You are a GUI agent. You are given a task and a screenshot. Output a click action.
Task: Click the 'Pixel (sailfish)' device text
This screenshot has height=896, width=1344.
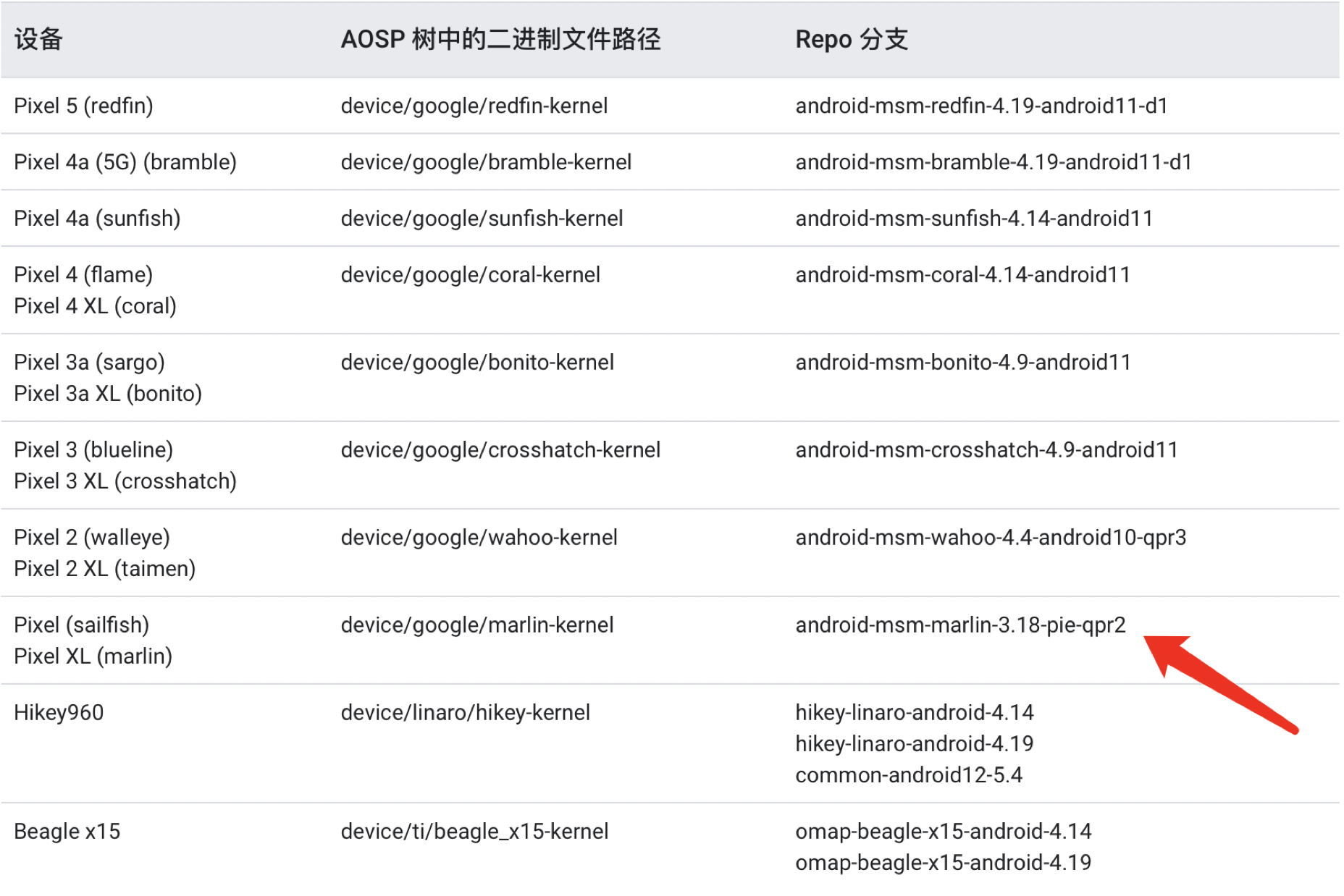[81, 626]
